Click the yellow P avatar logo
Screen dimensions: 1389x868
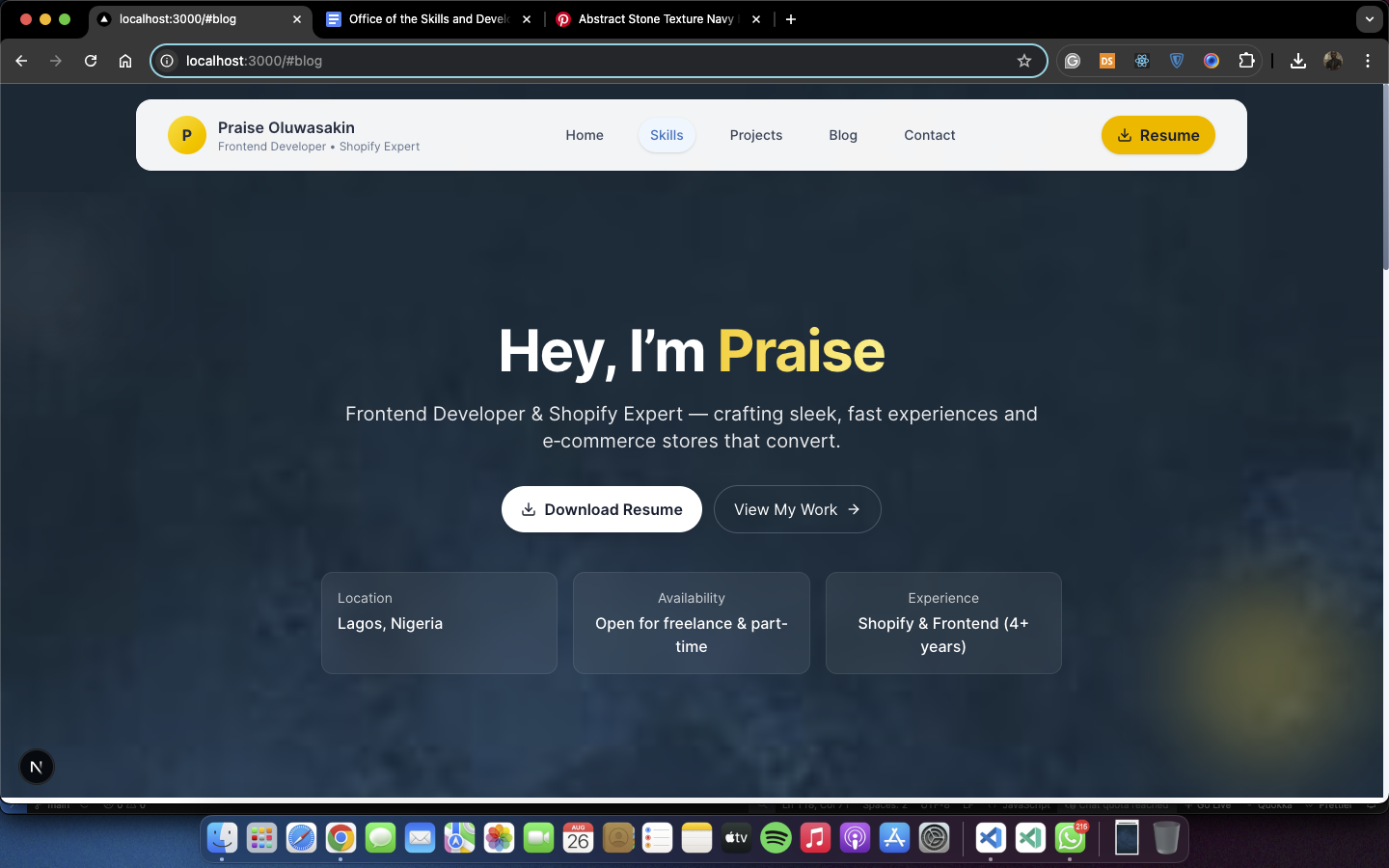click(x=187, y=135)
